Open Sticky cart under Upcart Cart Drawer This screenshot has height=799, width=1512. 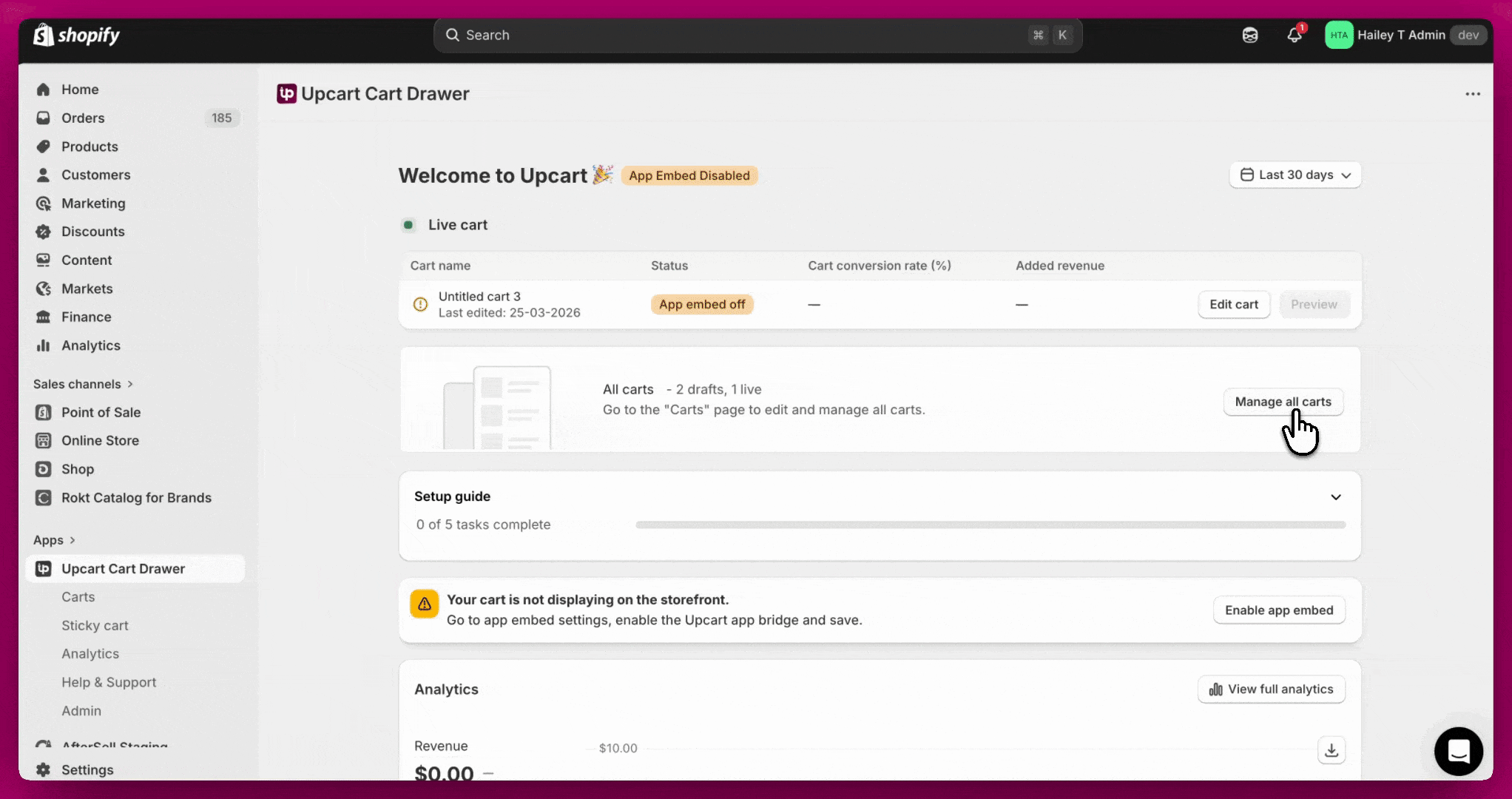pos(95,626)
